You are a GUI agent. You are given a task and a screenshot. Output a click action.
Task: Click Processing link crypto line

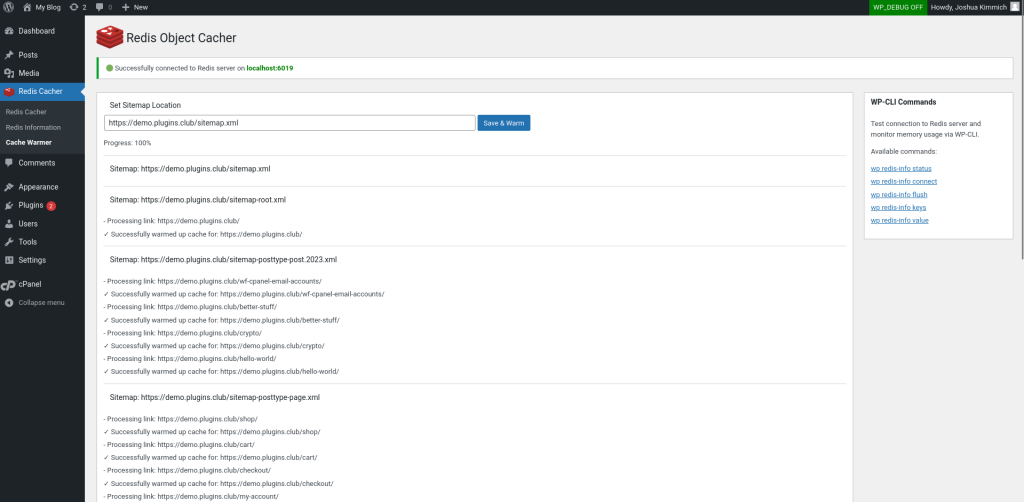tap(183, 333)
